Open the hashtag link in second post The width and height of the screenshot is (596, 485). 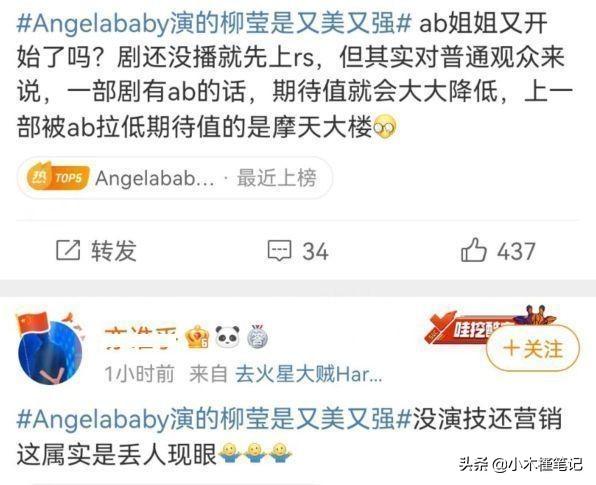point(214,419)
